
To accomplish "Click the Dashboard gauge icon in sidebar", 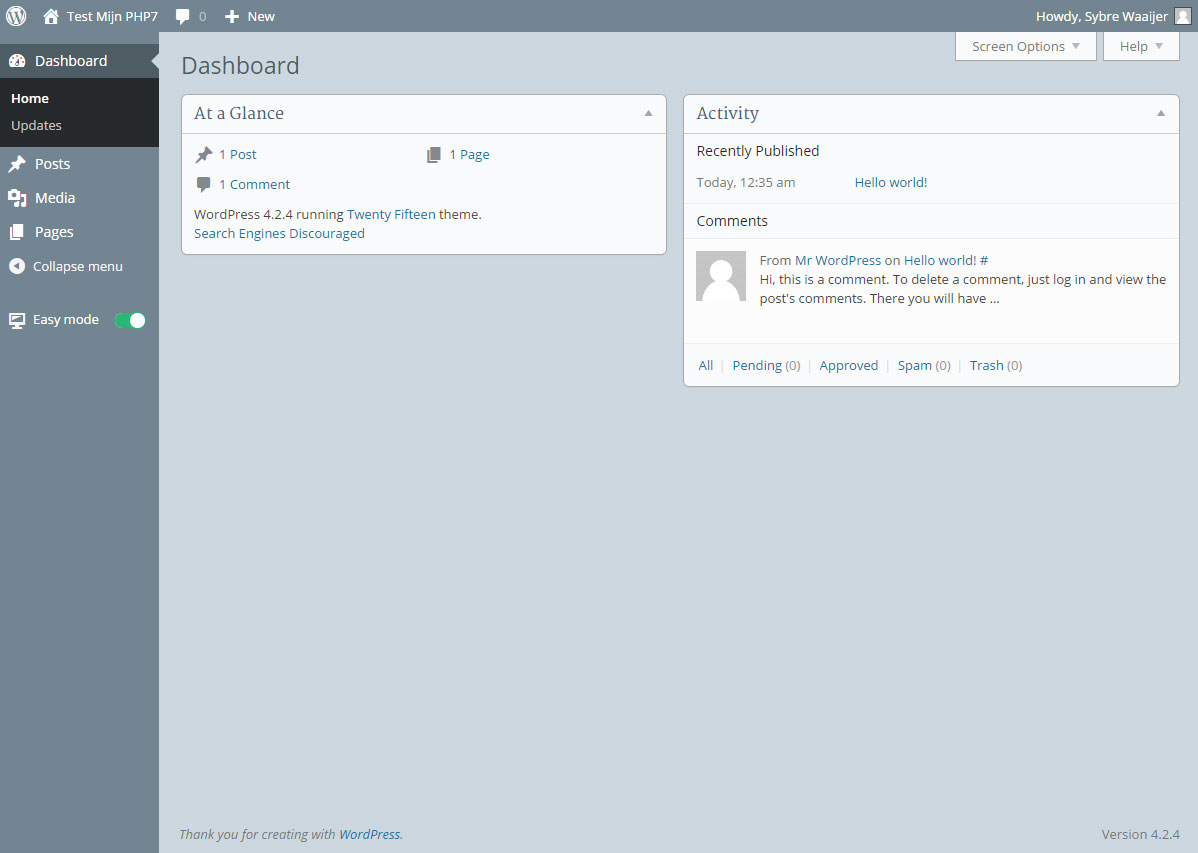I will coord(17,61).
